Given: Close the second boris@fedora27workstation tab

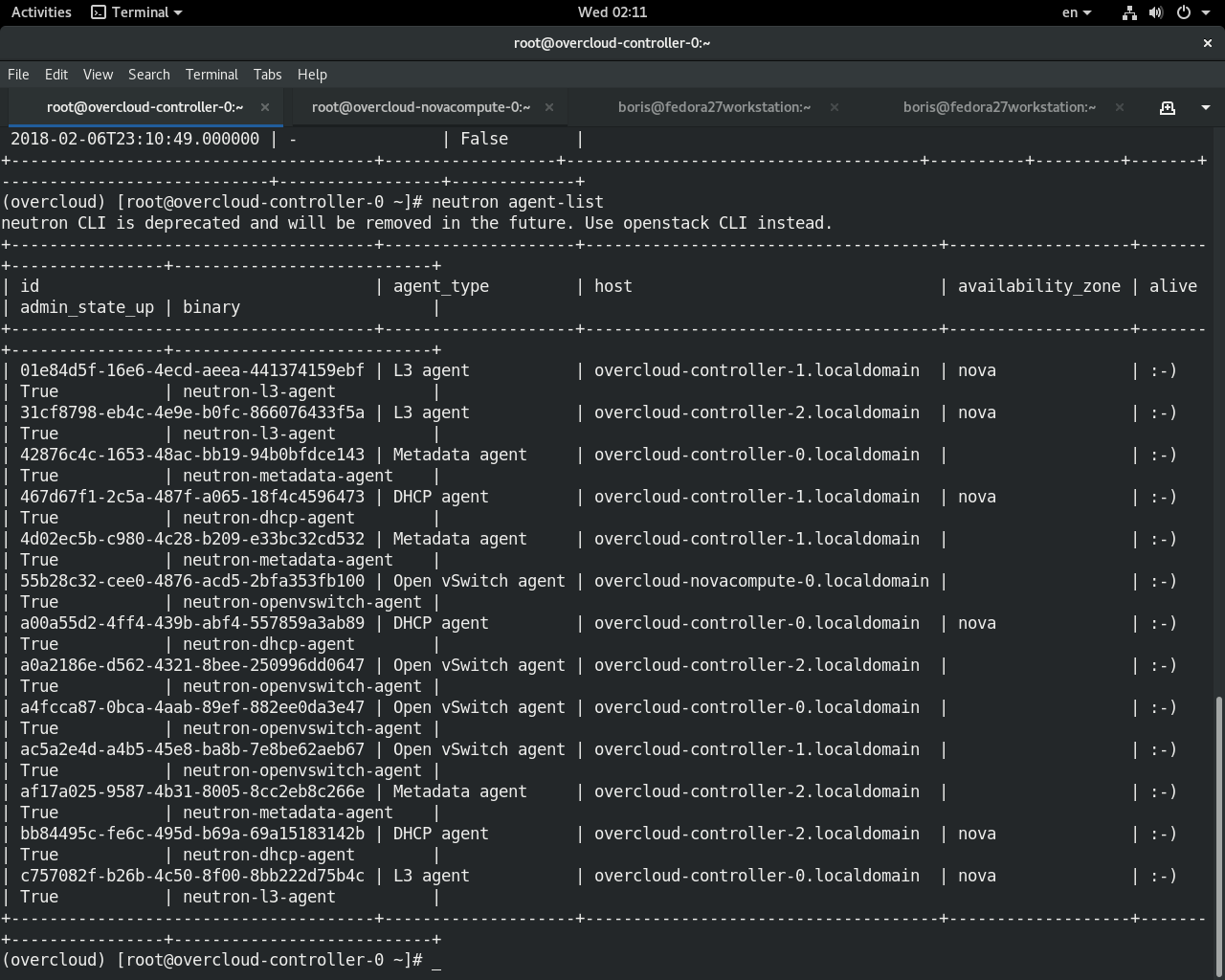Looking at the screenshot, I should pyautogui.click(x=1119, y=107).
